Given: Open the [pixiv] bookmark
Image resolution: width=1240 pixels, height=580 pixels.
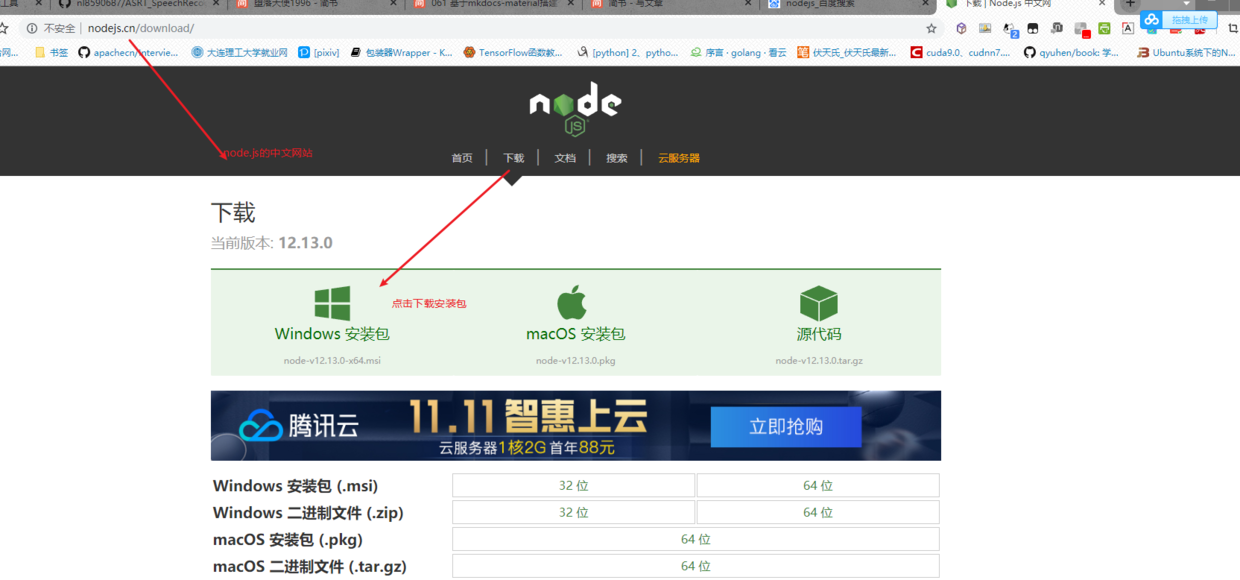Looking at the screenshot, I should [x=318, y=52].
